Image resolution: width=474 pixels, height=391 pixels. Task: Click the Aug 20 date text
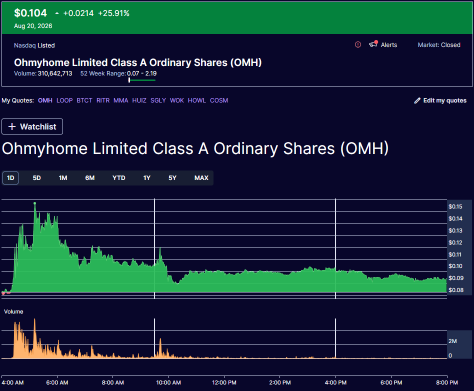coord(33,26)
